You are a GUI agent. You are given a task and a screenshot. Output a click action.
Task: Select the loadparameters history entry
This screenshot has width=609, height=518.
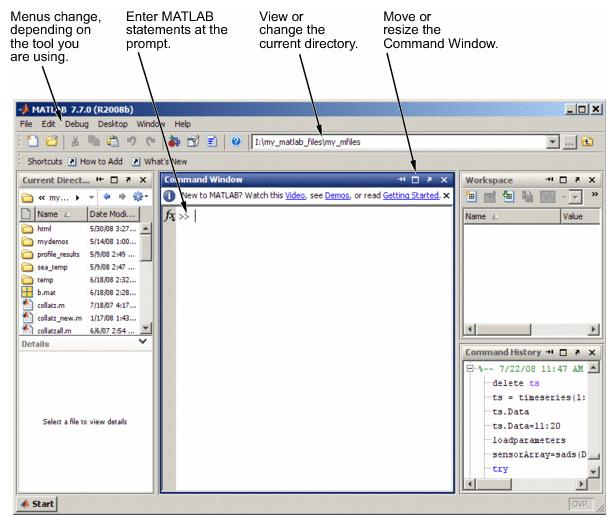[x=529, y=440]
